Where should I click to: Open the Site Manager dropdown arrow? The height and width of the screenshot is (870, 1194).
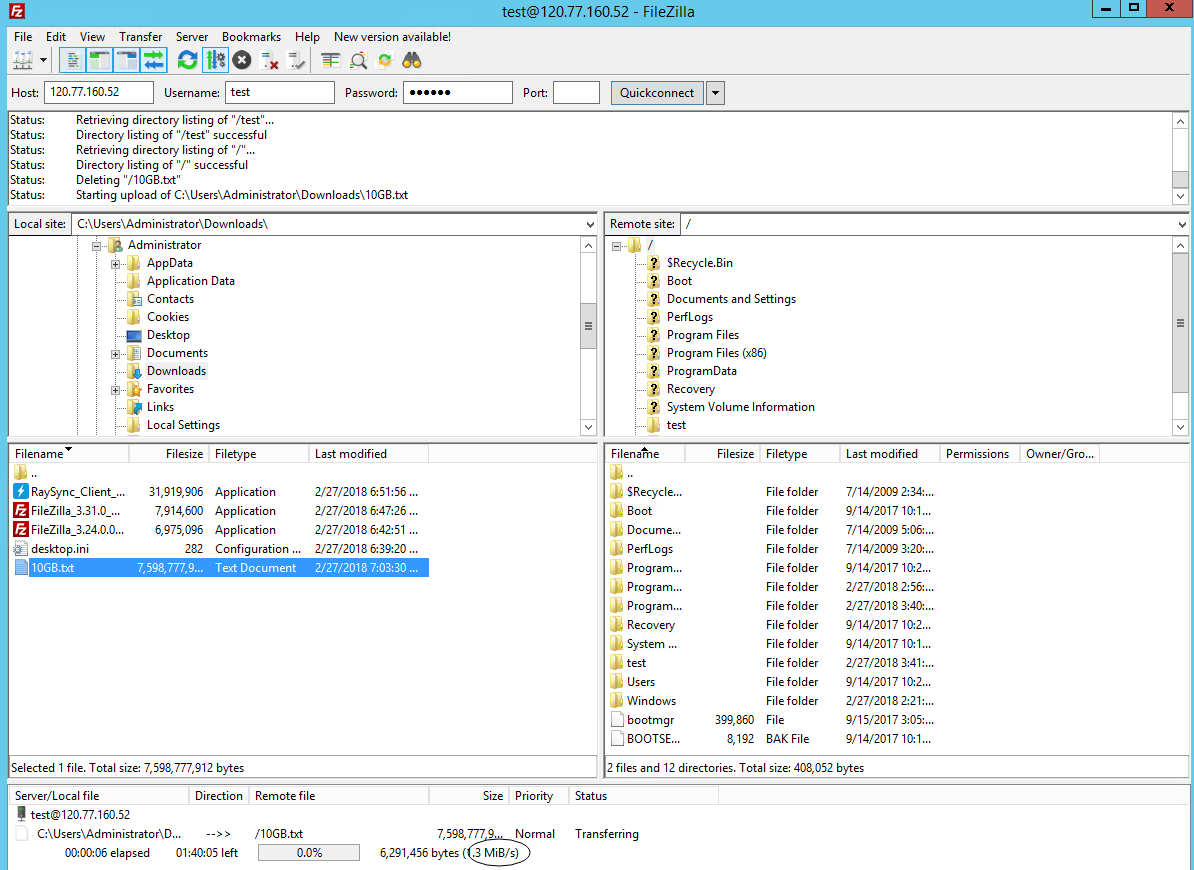tap(43, 60)
